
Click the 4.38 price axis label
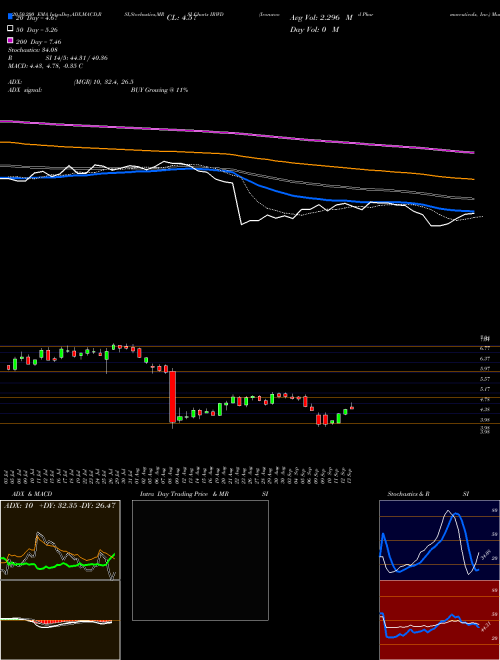click(x=485, y=409)
